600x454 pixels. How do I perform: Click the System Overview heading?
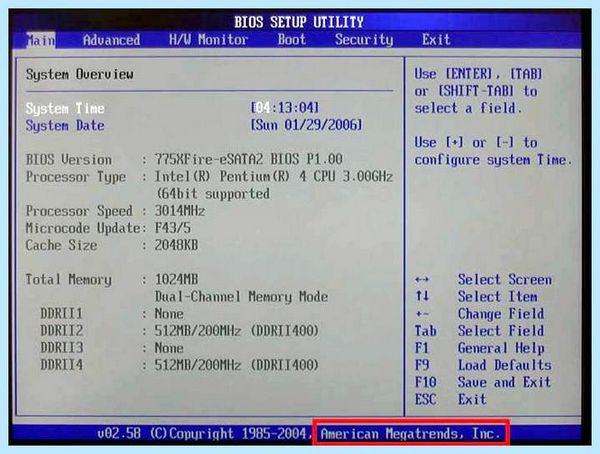pos(80,74)
